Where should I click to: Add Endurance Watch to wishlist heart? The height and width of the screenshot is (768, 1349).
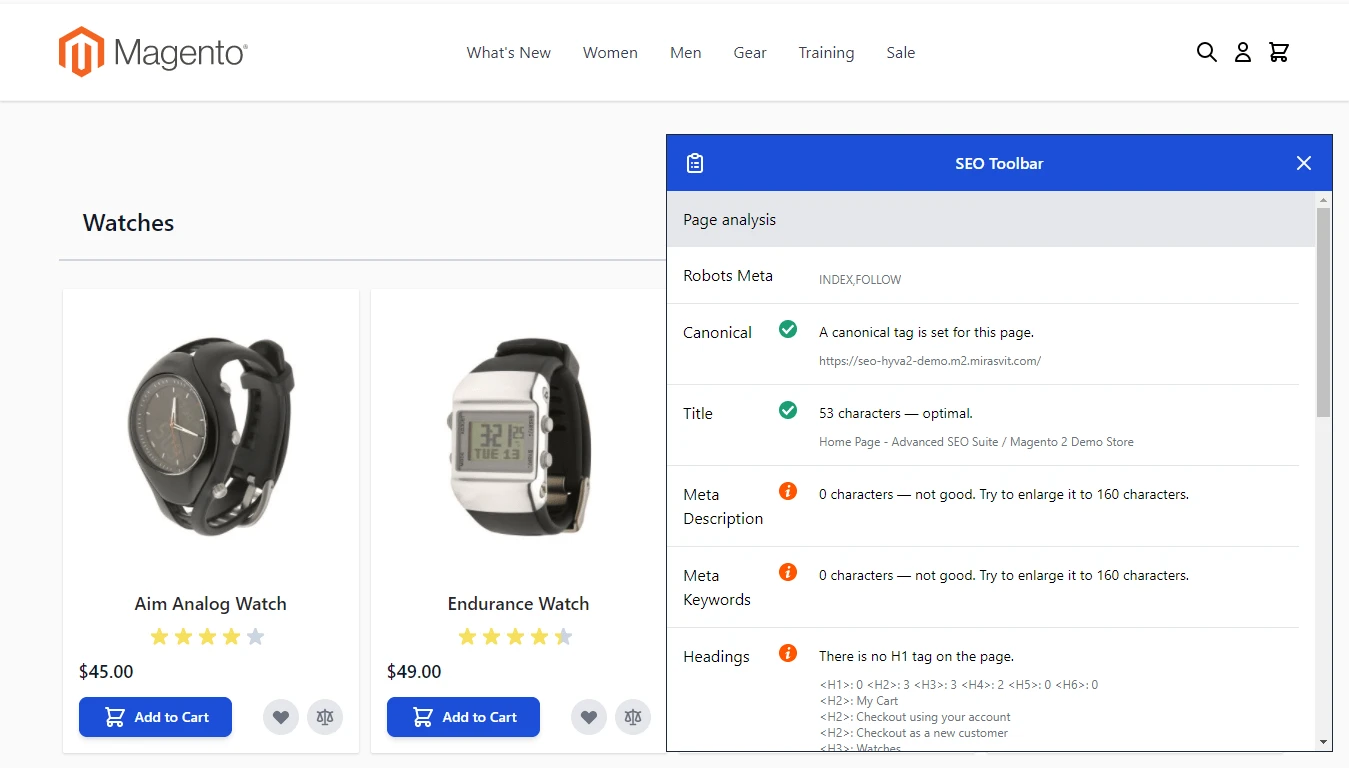589,717
